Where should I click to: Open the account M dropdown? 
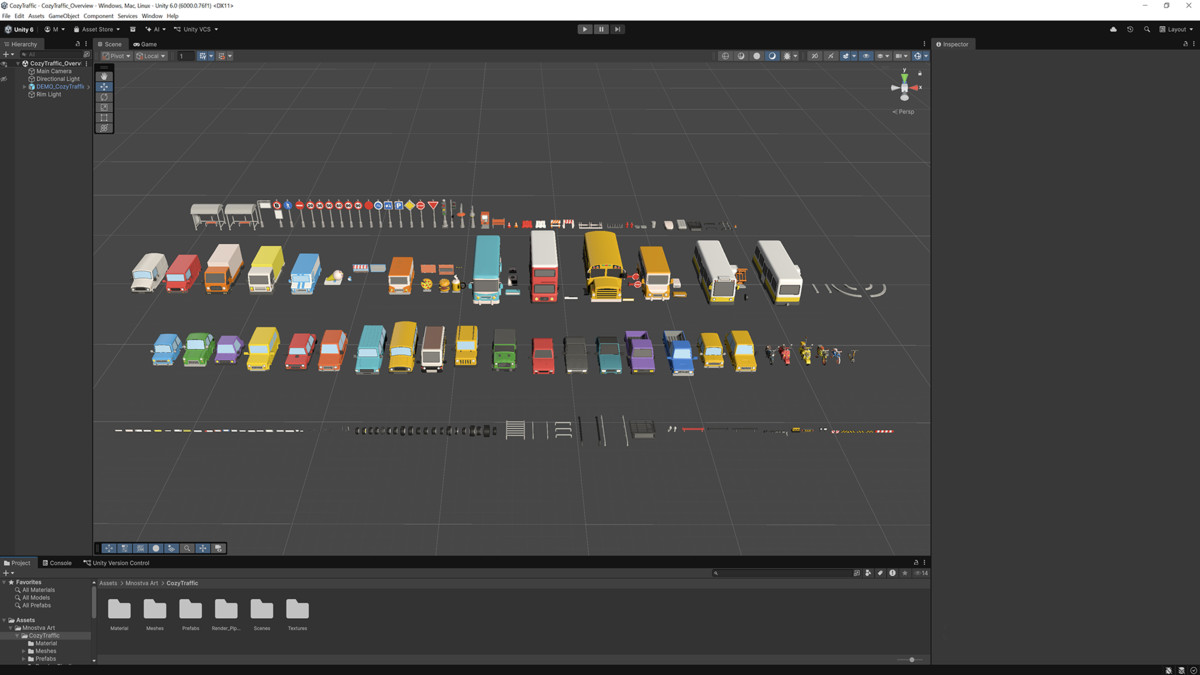coord(52,29)
